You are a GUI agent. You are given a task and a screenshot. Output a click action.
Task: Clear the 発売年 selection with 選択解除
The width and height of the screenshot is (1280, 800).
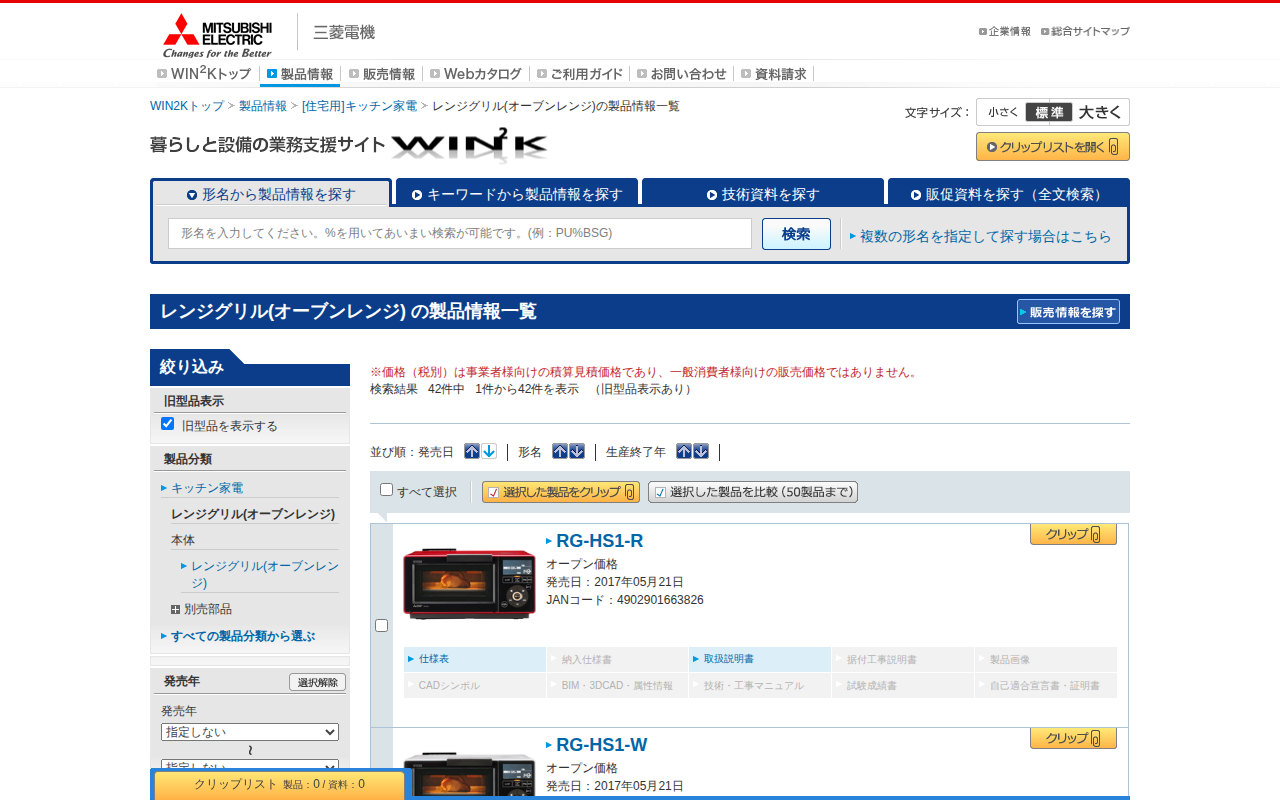[317, 682]
